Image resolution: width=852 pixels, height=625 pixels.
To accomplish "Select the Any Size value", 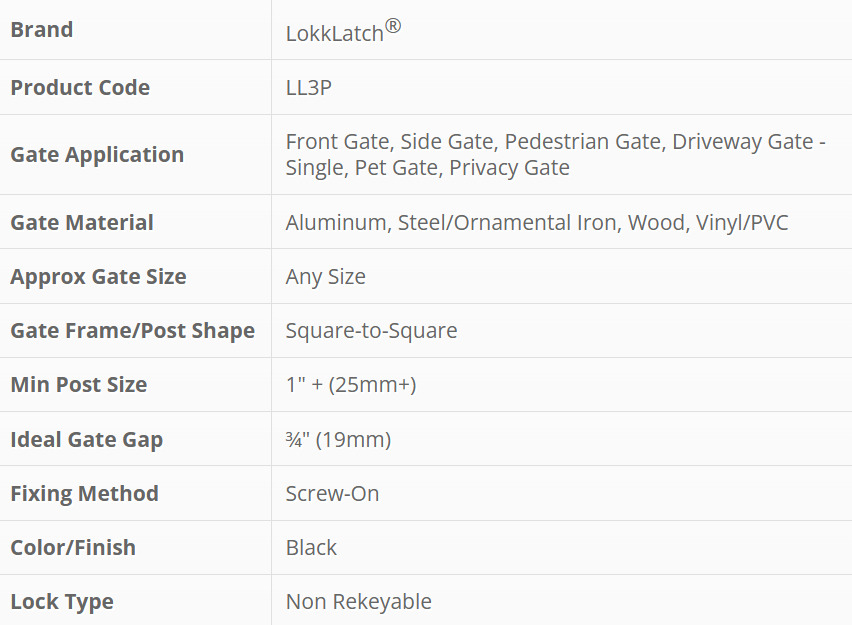I will (x=326, y=277).
